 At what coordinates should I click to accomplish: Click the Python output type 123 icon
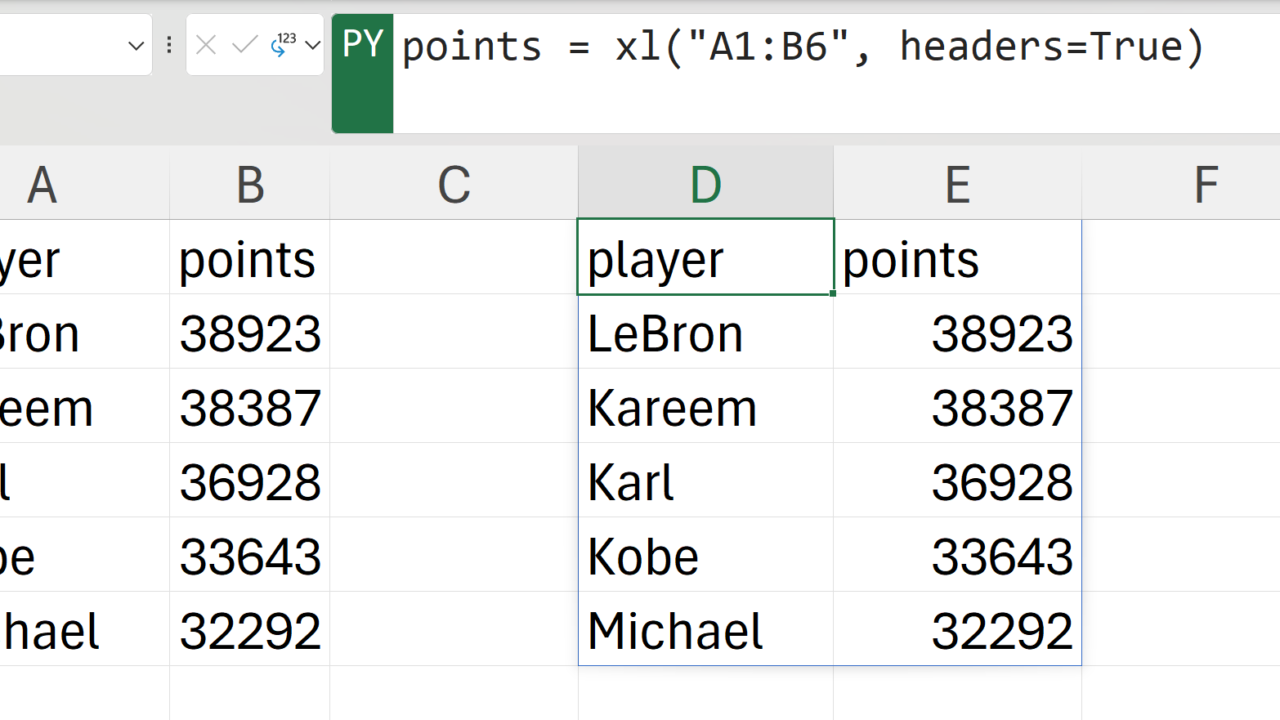tap(282, 45)
